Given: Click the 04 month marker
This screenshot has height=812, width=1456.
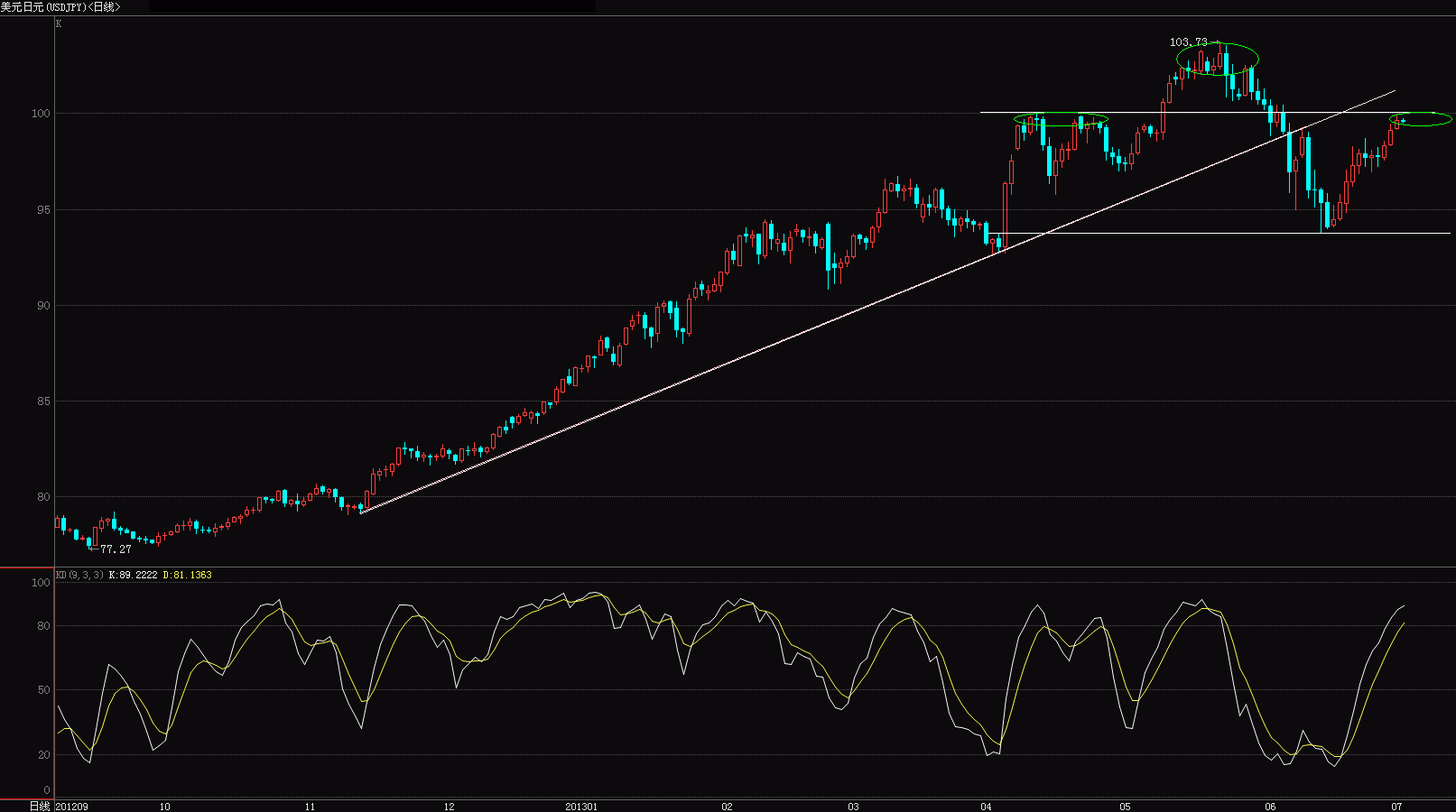Looking at the screenshot, I should click(x=986, y=807).
